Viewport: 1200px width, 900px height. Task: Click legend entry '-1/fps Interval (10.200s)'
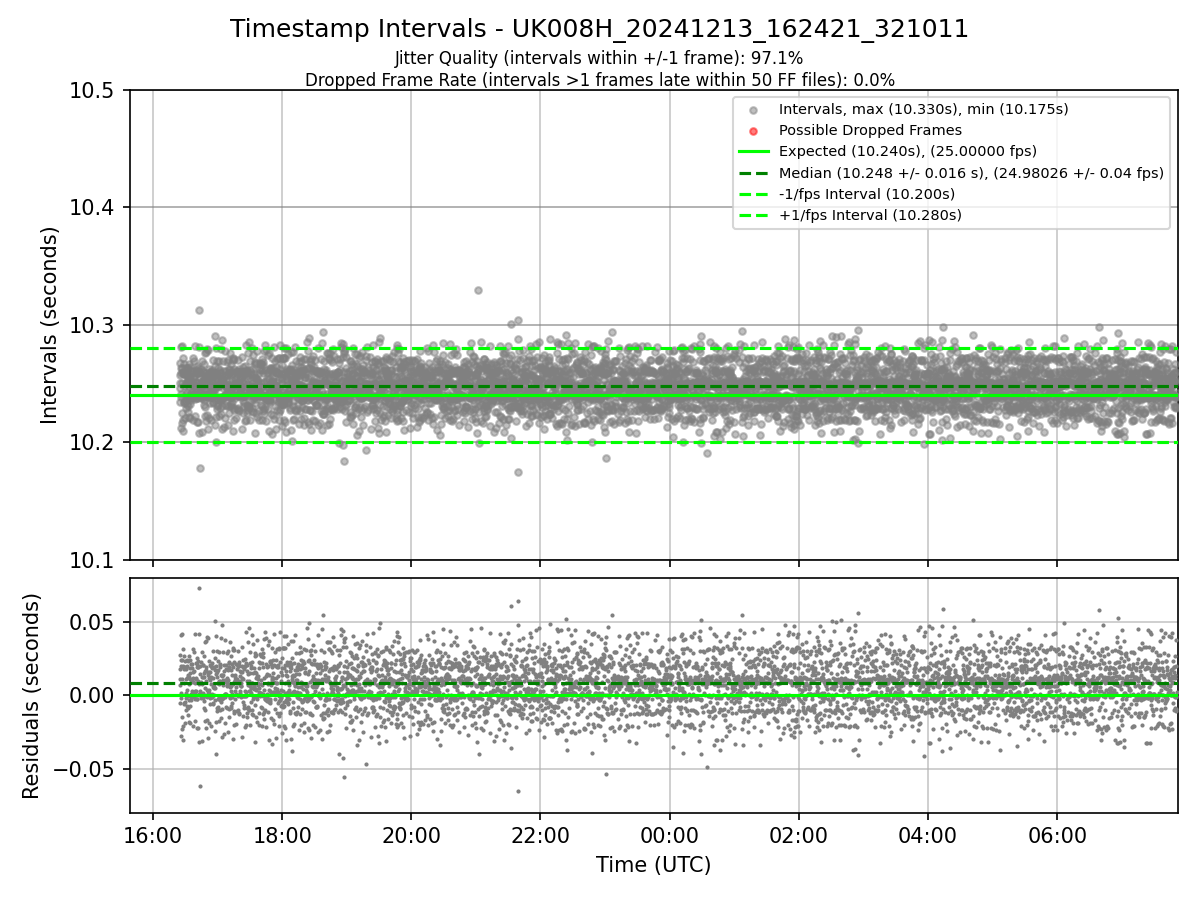point(866,193)
